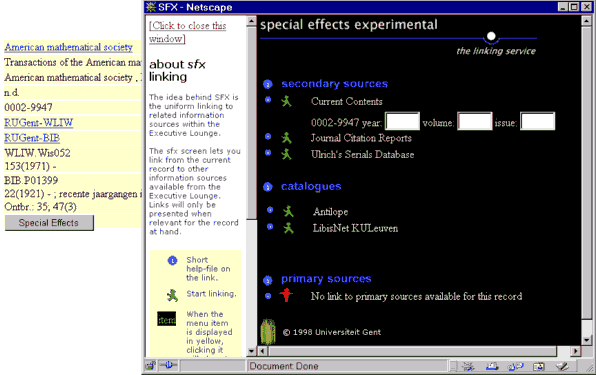Click the help icon beside catalogues heading

(x=268, y=187)
